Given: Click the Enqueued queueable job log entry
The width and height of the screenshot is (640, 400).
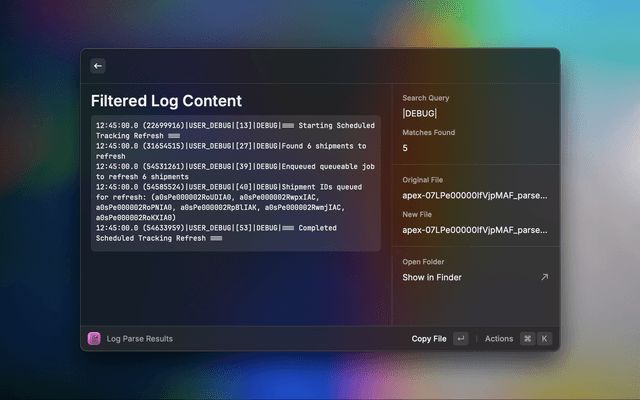Looking at the screenshot, I should [x=235, y=172].
